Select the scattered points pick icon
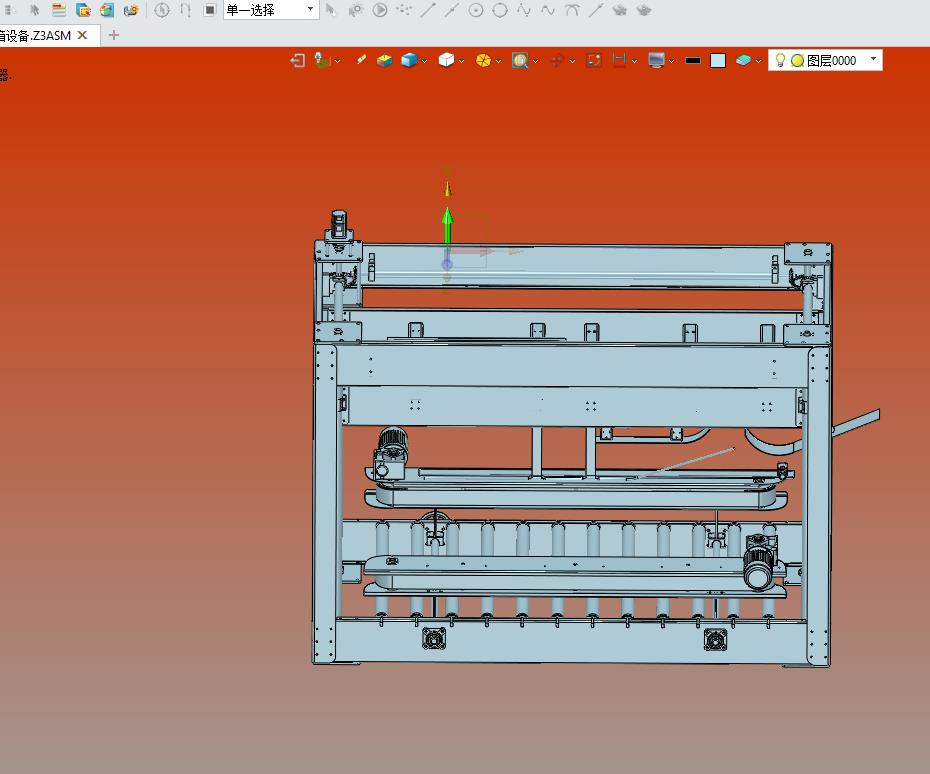930x774 pixels. (404, 9)
